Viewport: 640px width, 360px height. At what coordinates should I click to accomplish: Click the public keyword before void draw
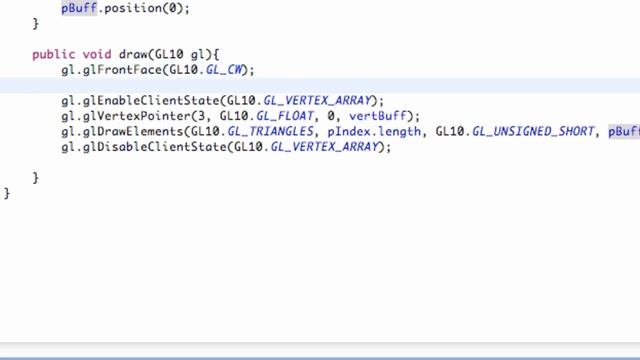[53, 55]
